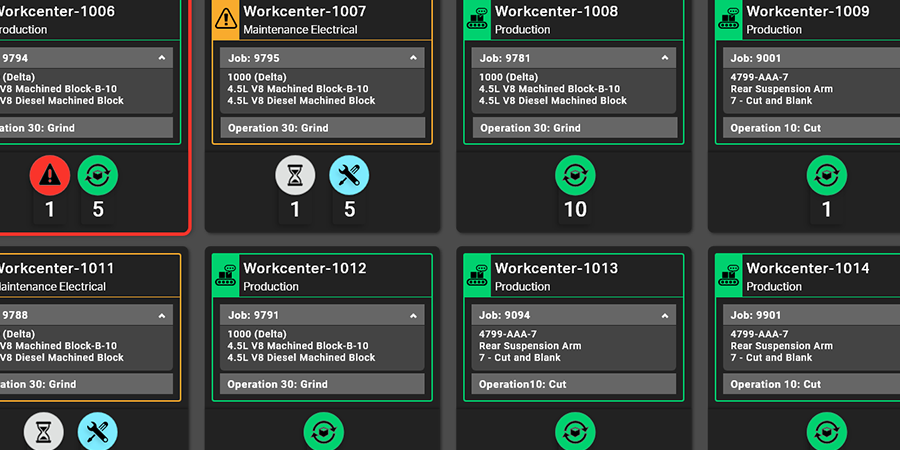Toggle the Job 9791 expander arrow
Screen dimensions: 900x450
[413, 315]
